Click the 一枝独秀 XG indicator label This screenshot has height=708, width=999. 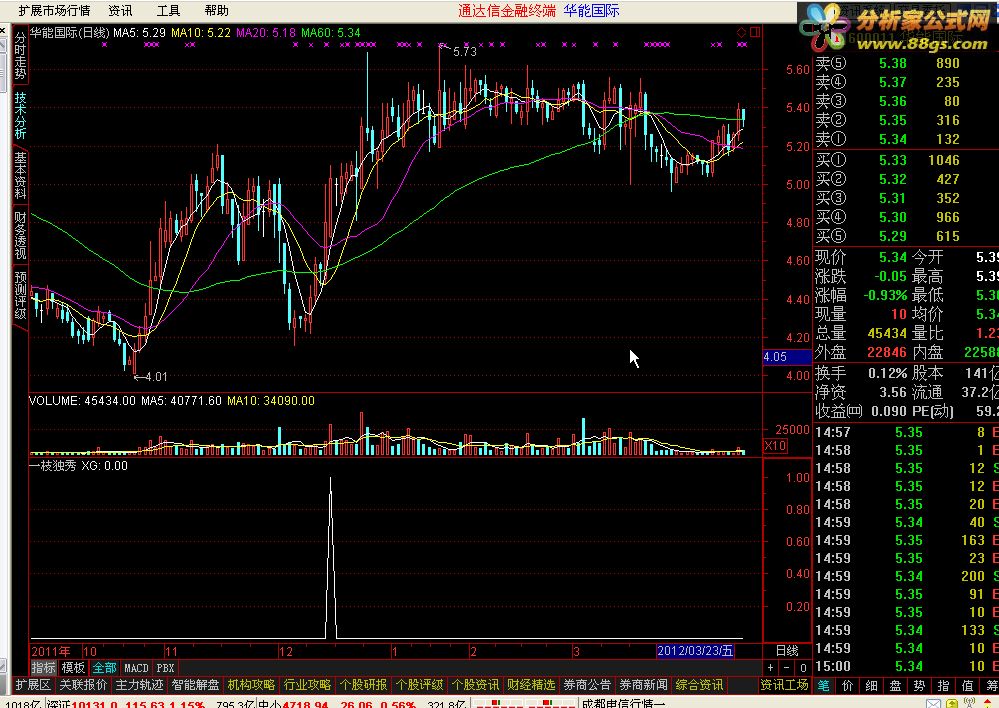(x=78, y=466)
